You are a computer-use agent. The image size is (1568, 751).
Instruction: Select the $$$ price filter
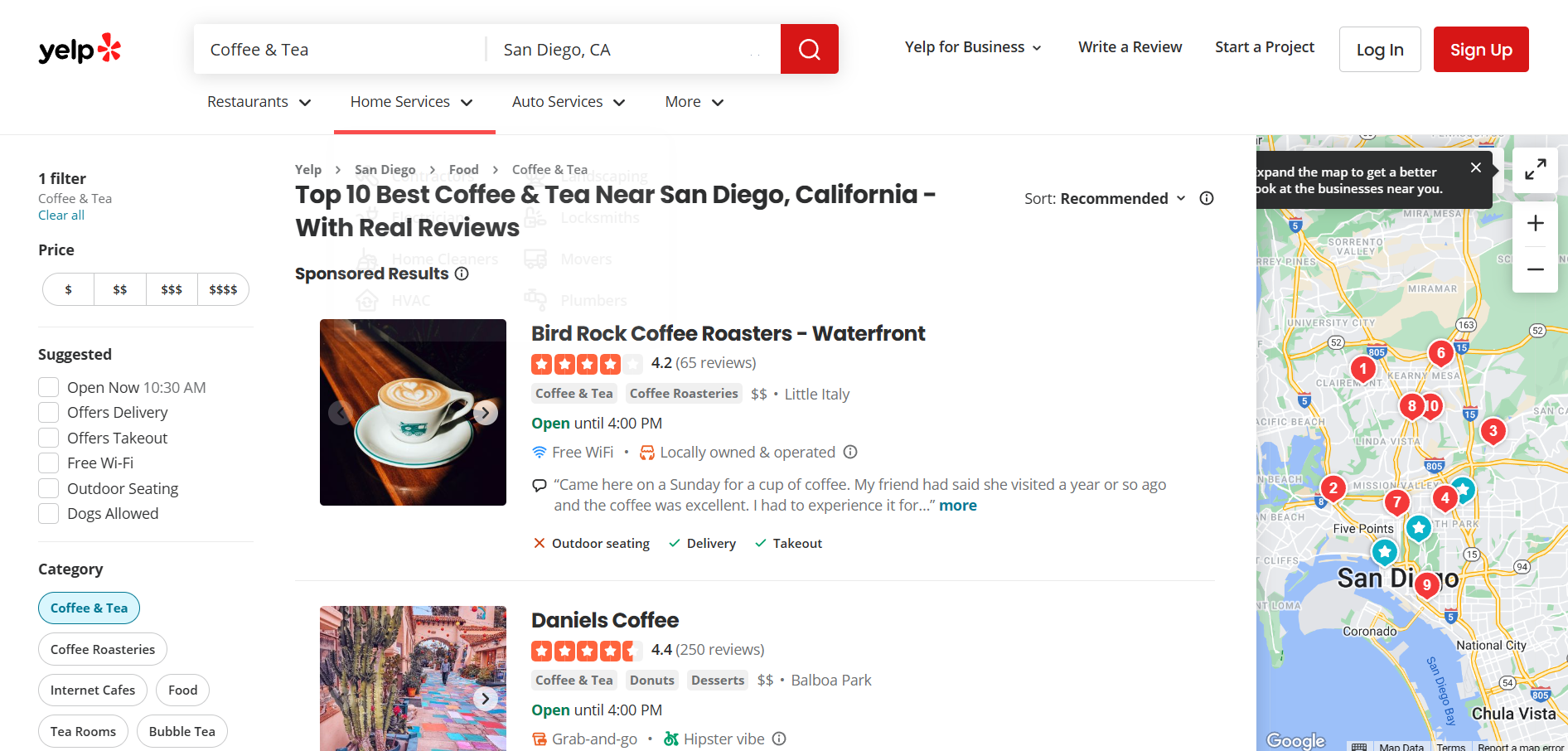(x=172, y=289)
